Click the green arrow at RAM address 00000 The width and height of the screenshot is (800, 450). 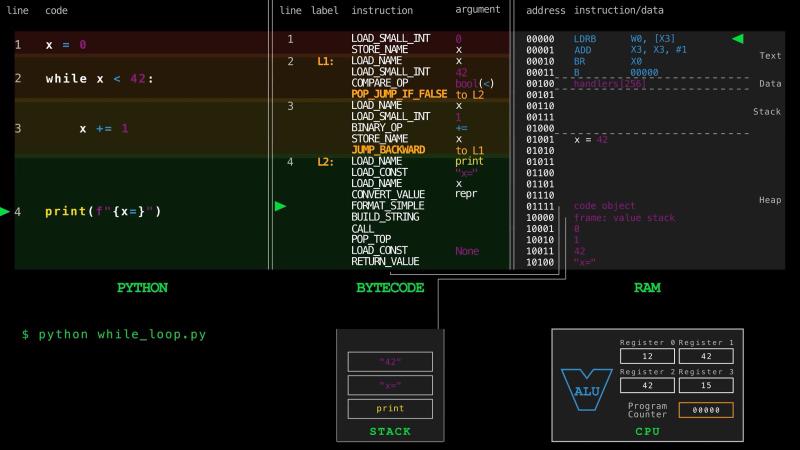[x=738, y=39]
